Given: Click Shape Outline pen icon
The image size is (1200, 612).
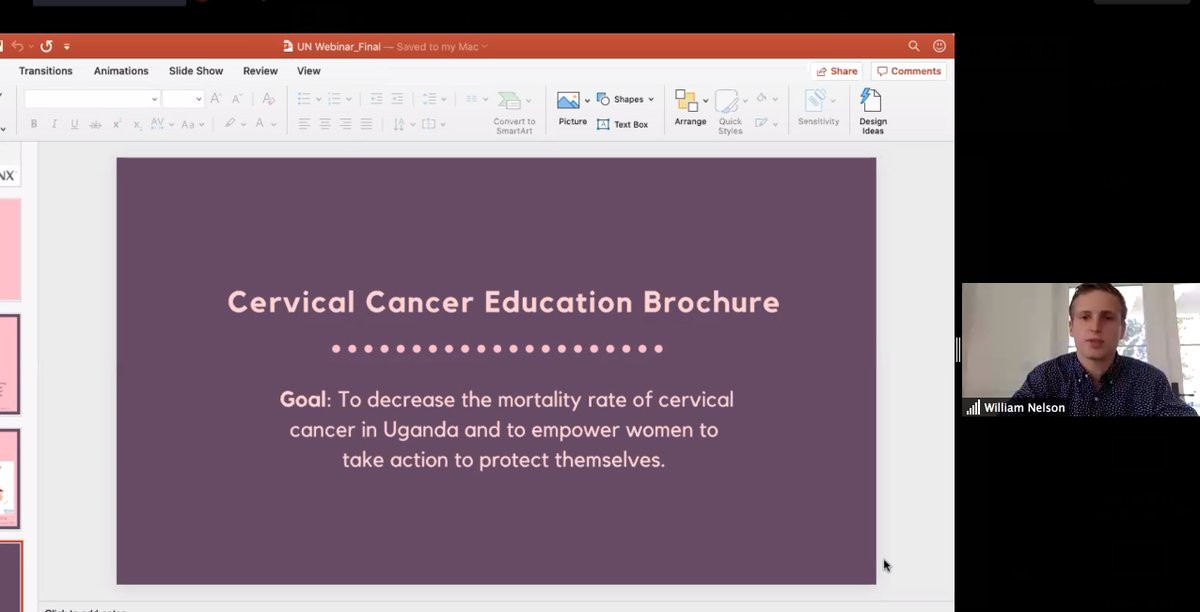Looking at the screenshot, I should [762, 124].
